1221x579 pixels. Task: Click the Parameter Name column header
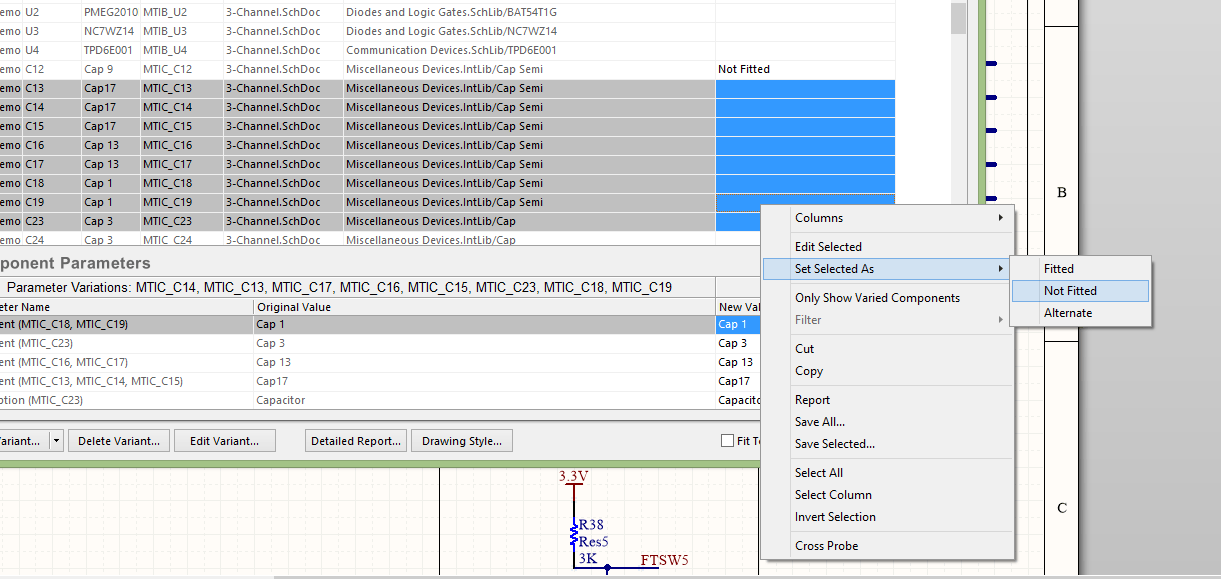(126, 307)
